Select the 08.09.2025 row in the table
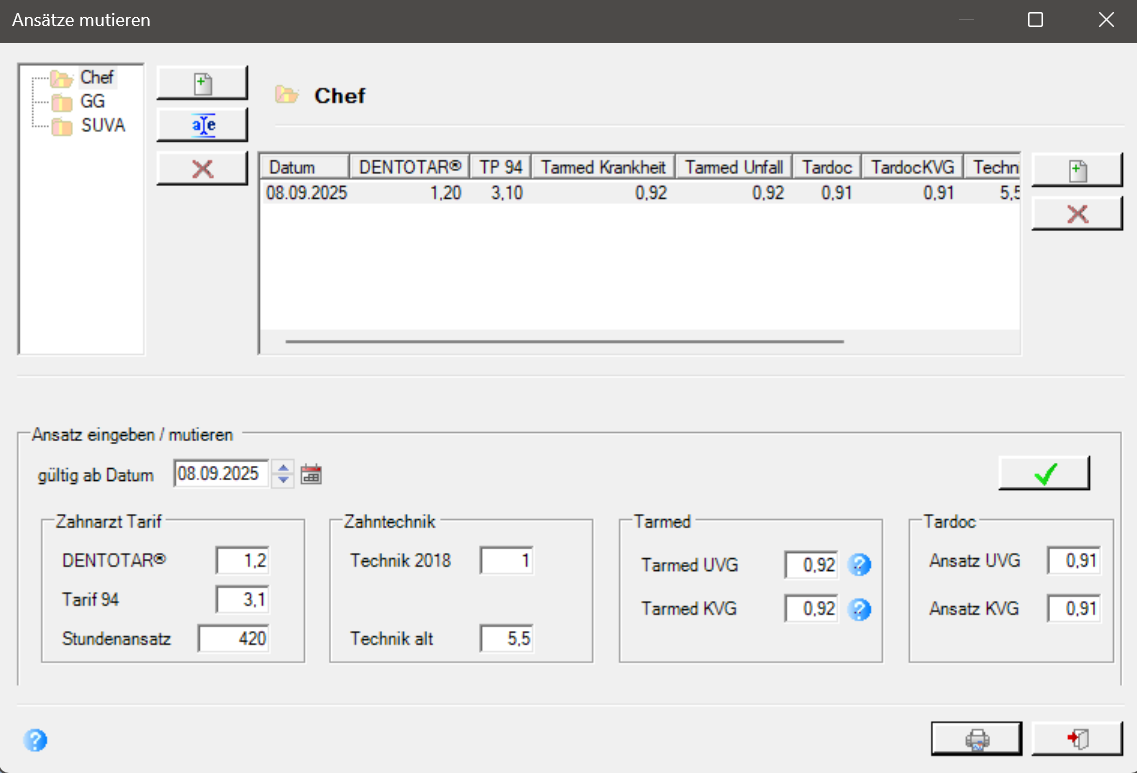Viewport: 1137px width, 773px height. pos(640,193)
